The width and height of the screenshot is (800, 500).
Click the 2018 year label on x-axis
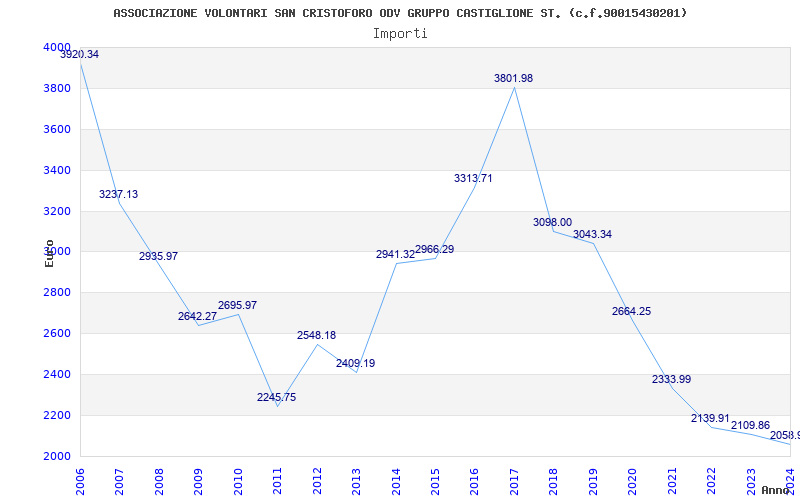point(554,481)
